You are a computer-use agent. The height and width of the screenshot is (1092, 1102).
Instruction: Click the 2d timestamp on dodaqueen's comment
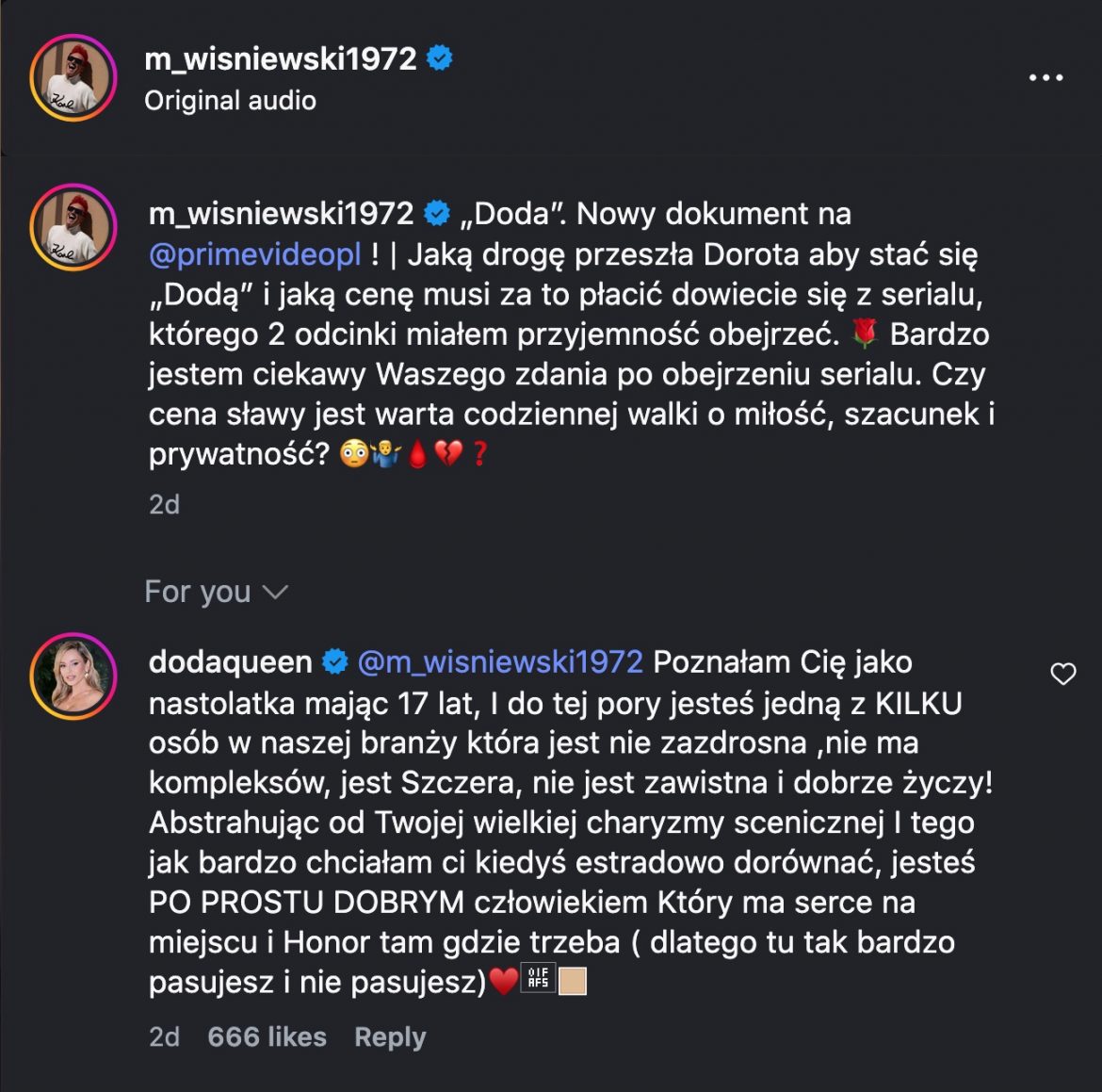click(164, 1037)
